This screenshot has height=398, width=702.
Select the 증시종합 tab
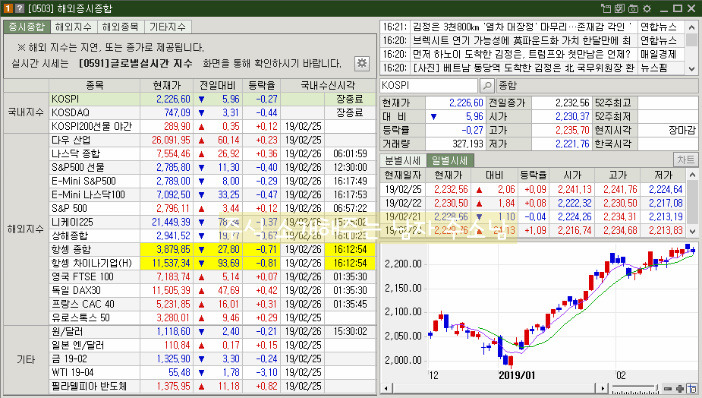click(27, 27)
